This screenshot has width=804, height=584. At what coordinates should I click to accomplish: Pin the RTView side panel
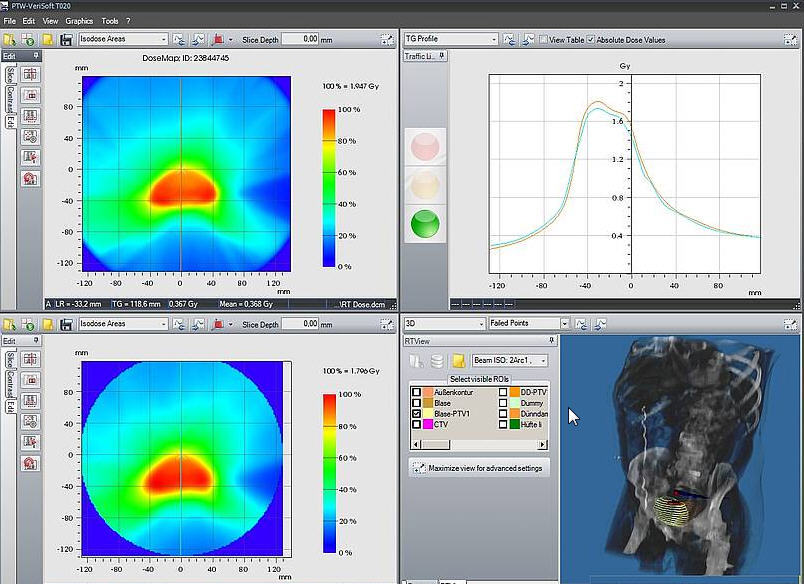[552, 340]
